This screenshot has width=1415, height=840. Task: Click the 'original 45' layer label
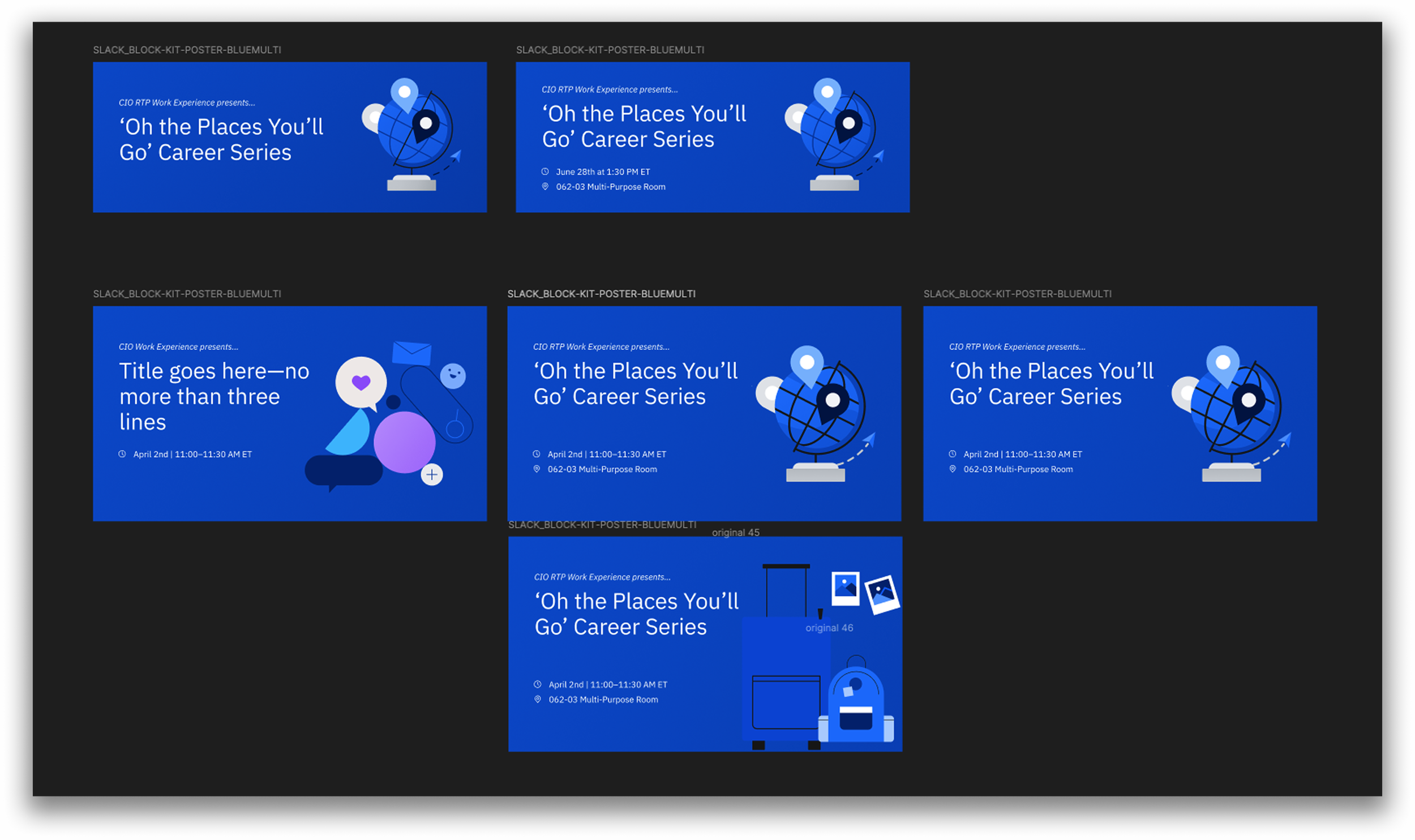pyautogui.click(x=735, y=533)
